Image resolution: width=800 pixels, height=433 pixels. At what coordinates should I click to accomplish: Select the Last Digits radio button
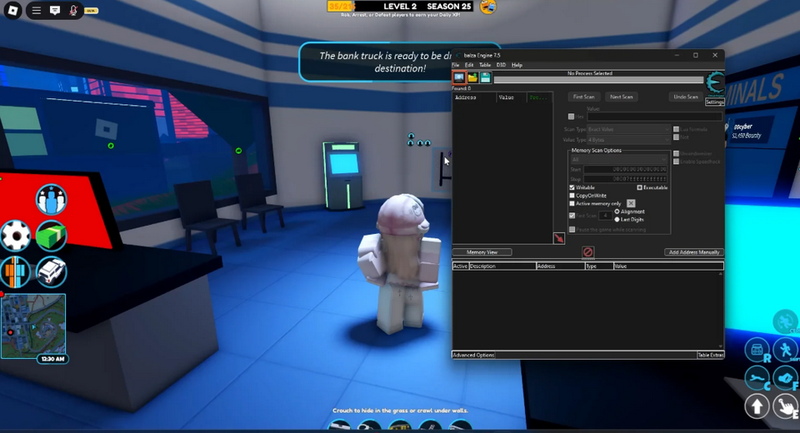(617, 219)
